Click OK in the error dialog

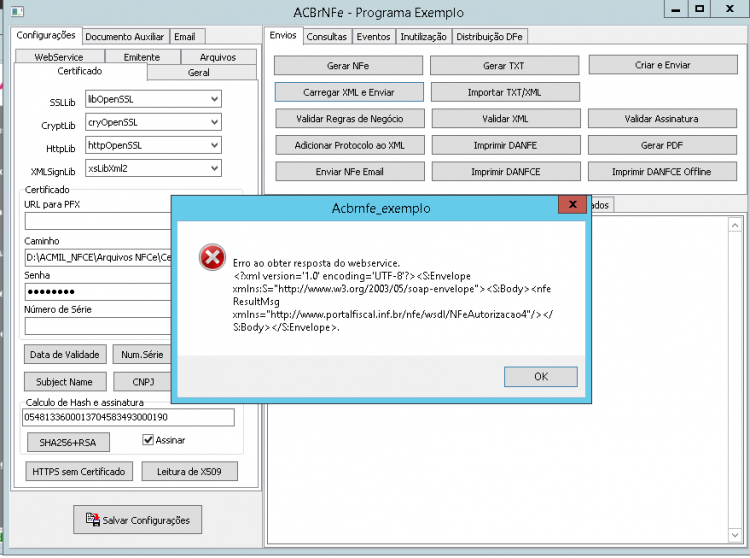(x=540, y=376)
